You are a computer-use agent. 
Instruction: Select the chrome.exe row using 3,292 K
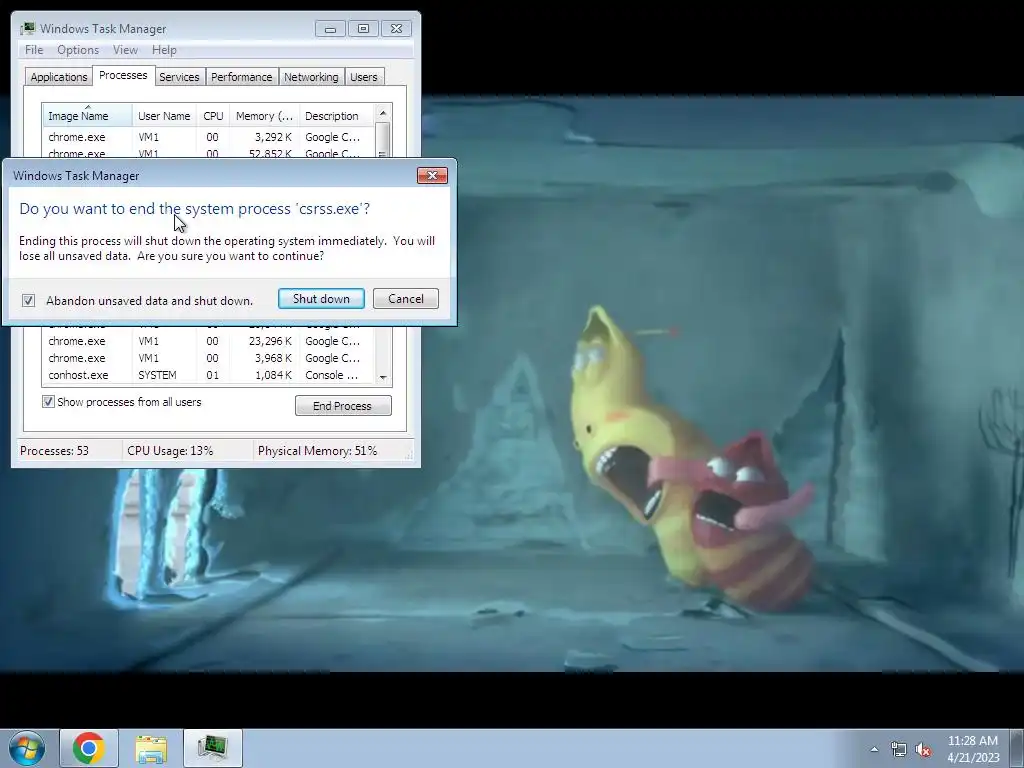coord(209,137)
